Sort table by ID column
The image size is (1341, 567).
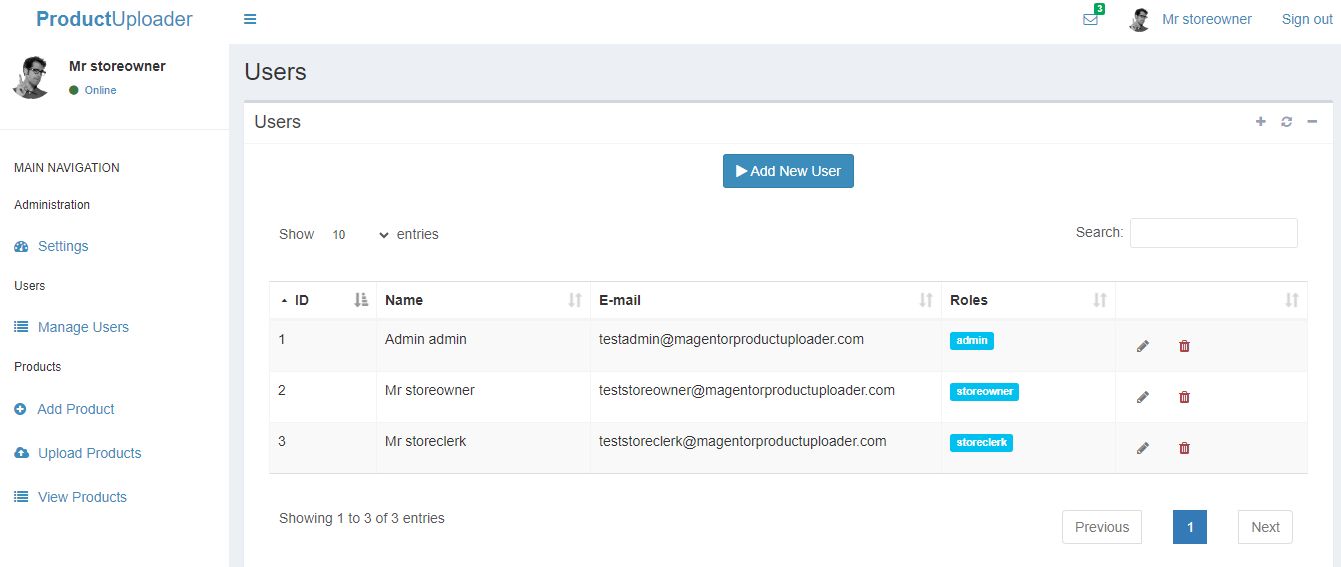pos(323,300)
